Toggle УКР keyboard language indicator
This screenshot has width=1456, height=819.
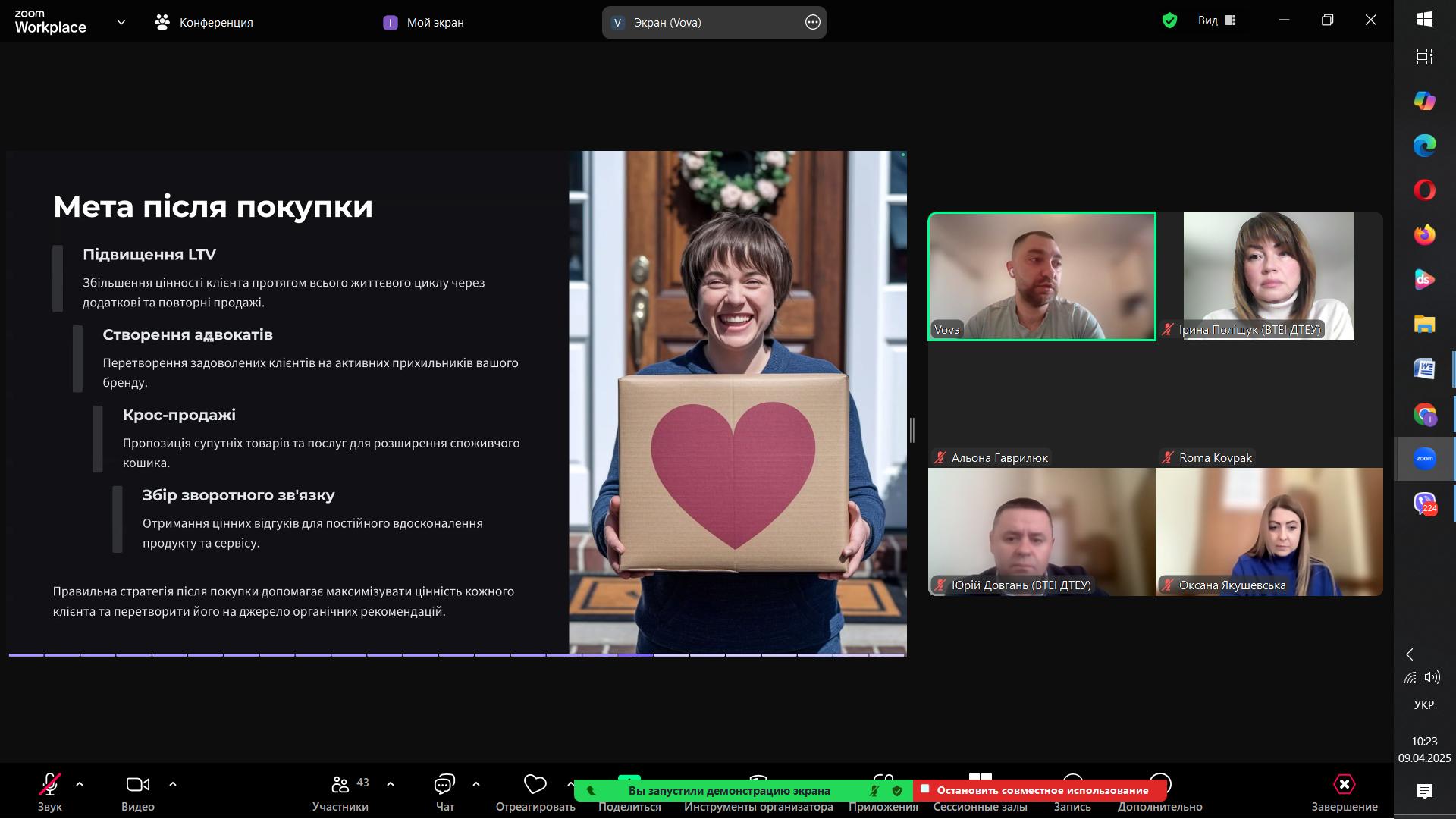click(x=1423, y=704)
